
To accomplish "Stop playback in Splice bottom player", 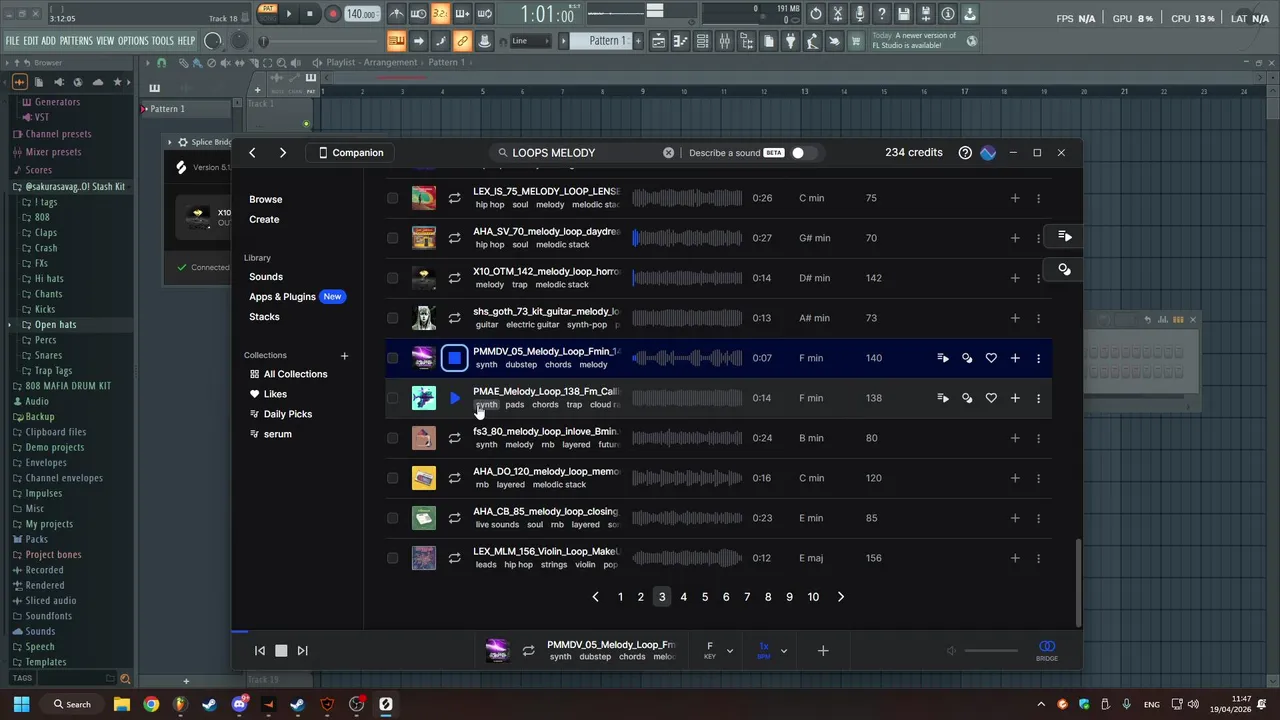I will tap(281, 651).
